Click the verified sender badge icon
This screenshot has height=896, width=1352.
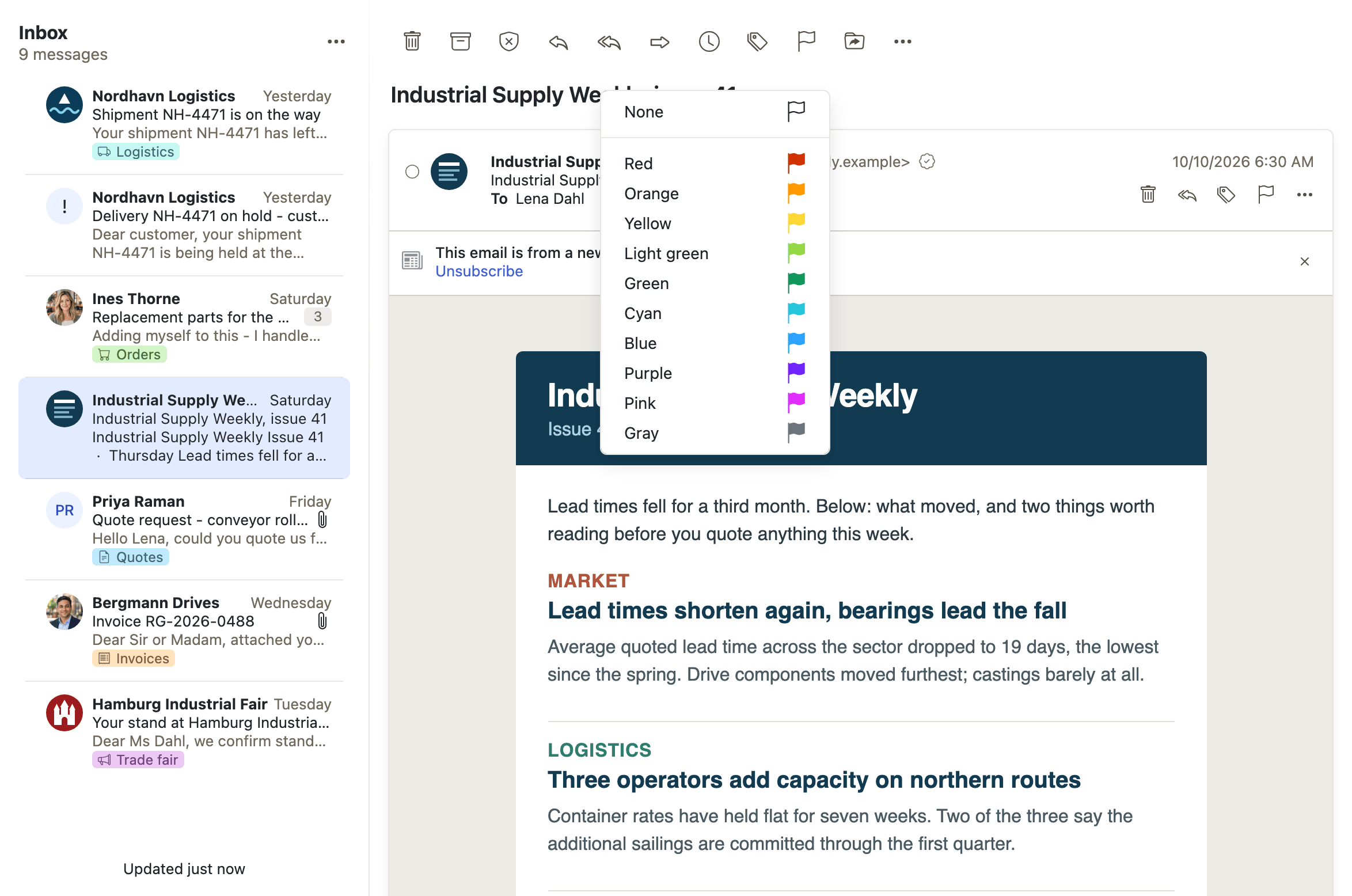927,162
